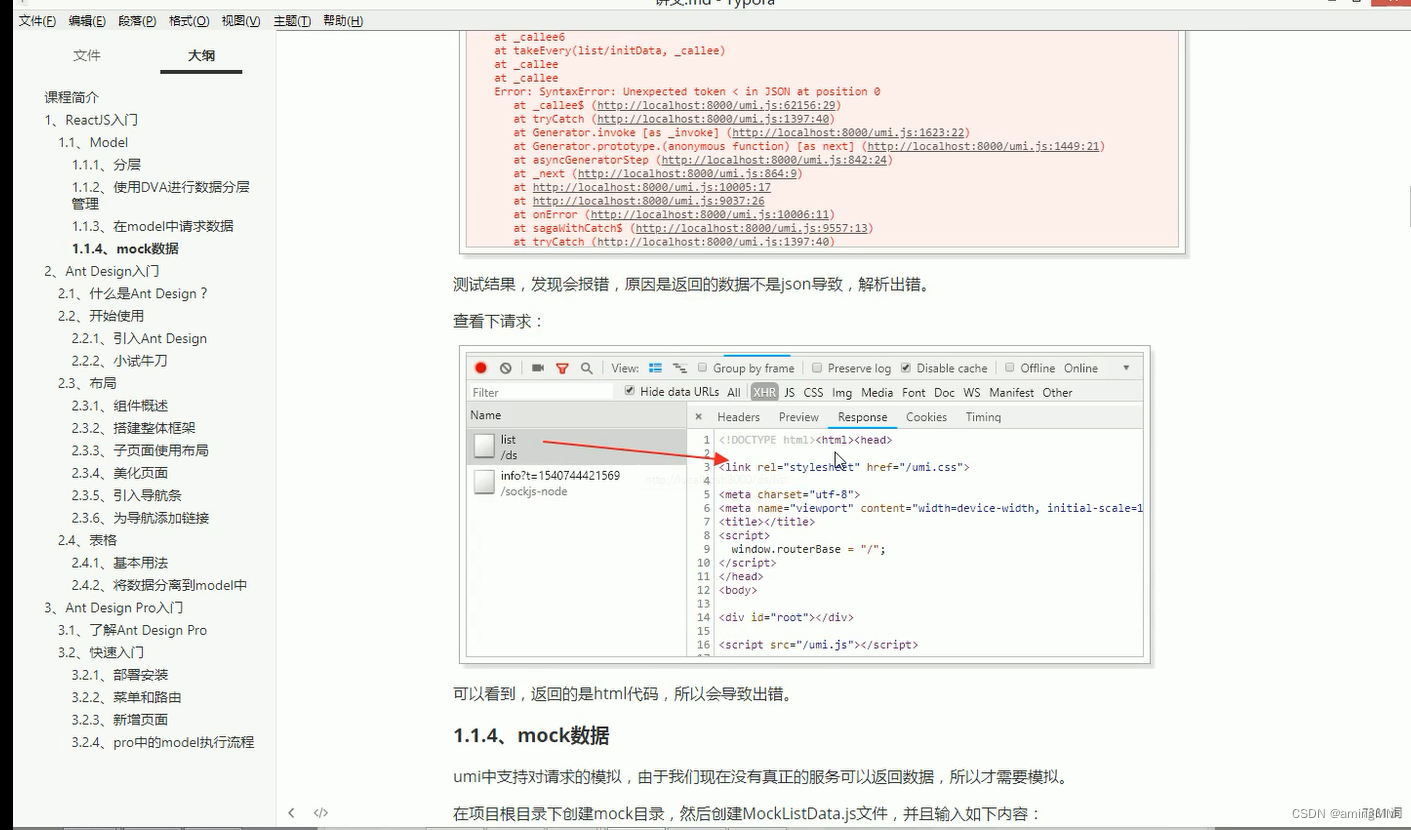Select the XHR request type filter
Screen dimensions: 1411x830
pos(765,392)
